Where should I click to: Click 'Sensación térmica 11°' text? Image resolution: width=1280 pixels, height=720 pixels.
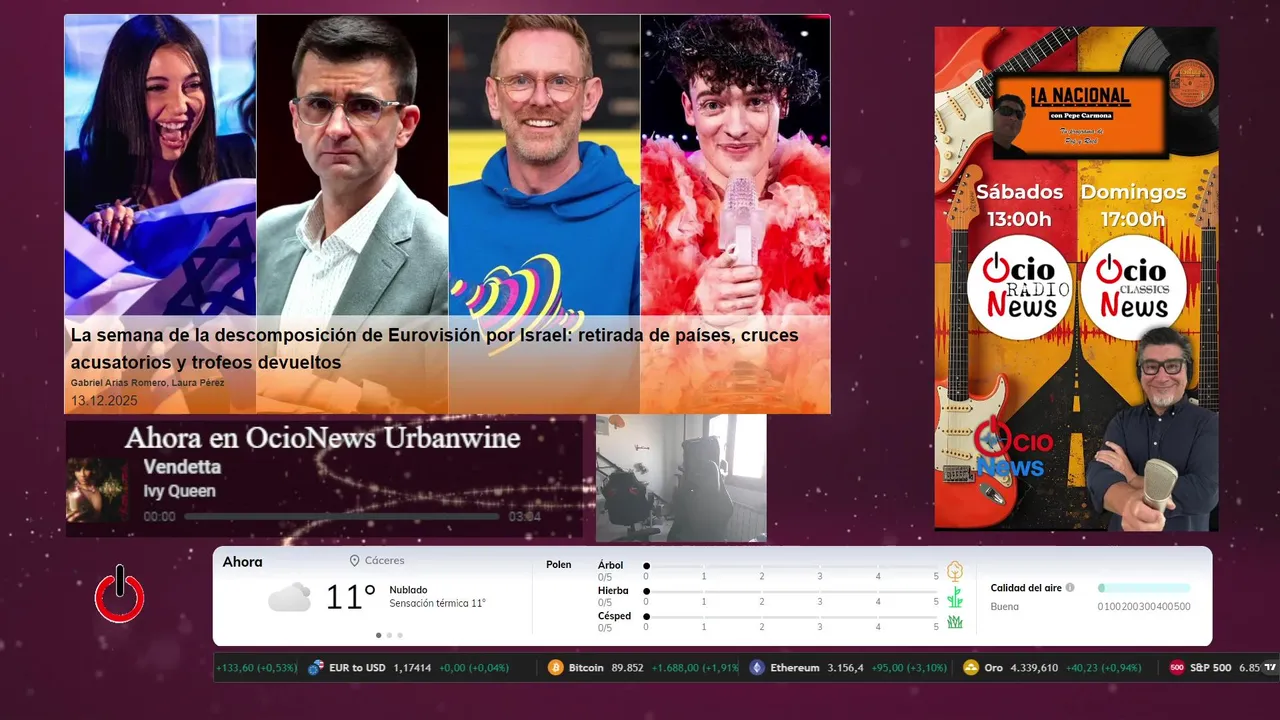437,604
